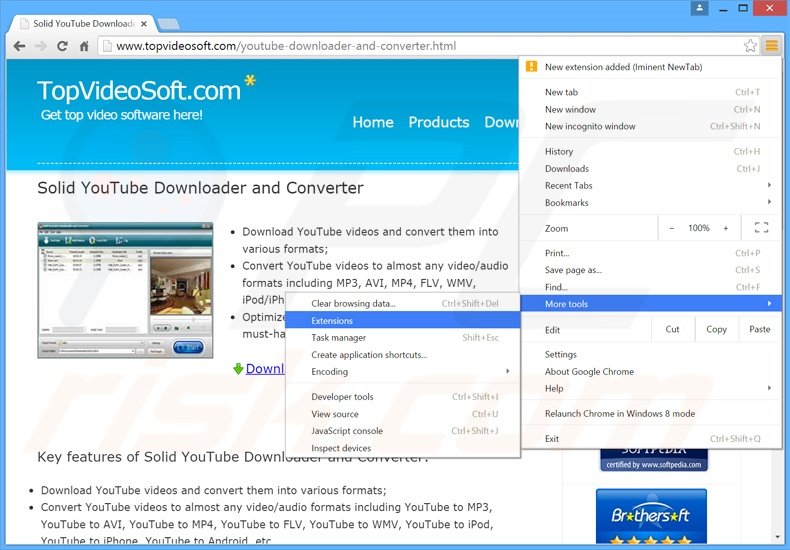
Task: Bookmark this page with the star icon
Action: pos(750,46)
